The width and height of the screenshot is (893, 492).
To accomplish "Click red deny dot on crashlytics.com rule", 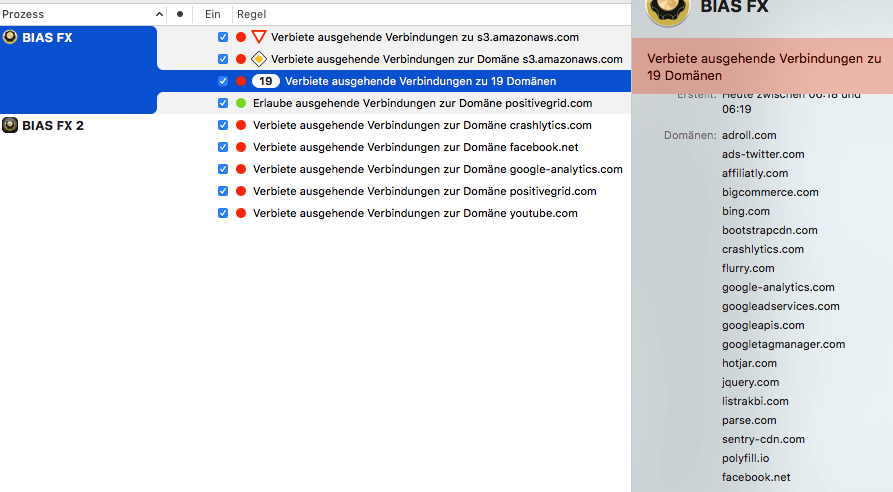I will click(x=241, y=125).
